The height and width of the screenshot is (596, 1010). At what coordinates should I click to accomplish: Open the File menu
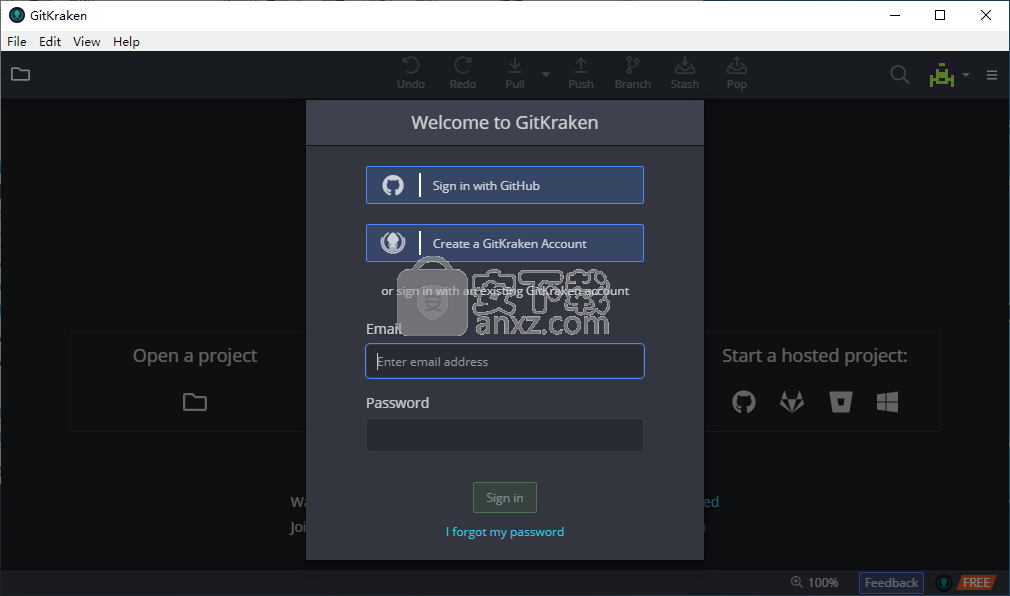click(17, 41)
